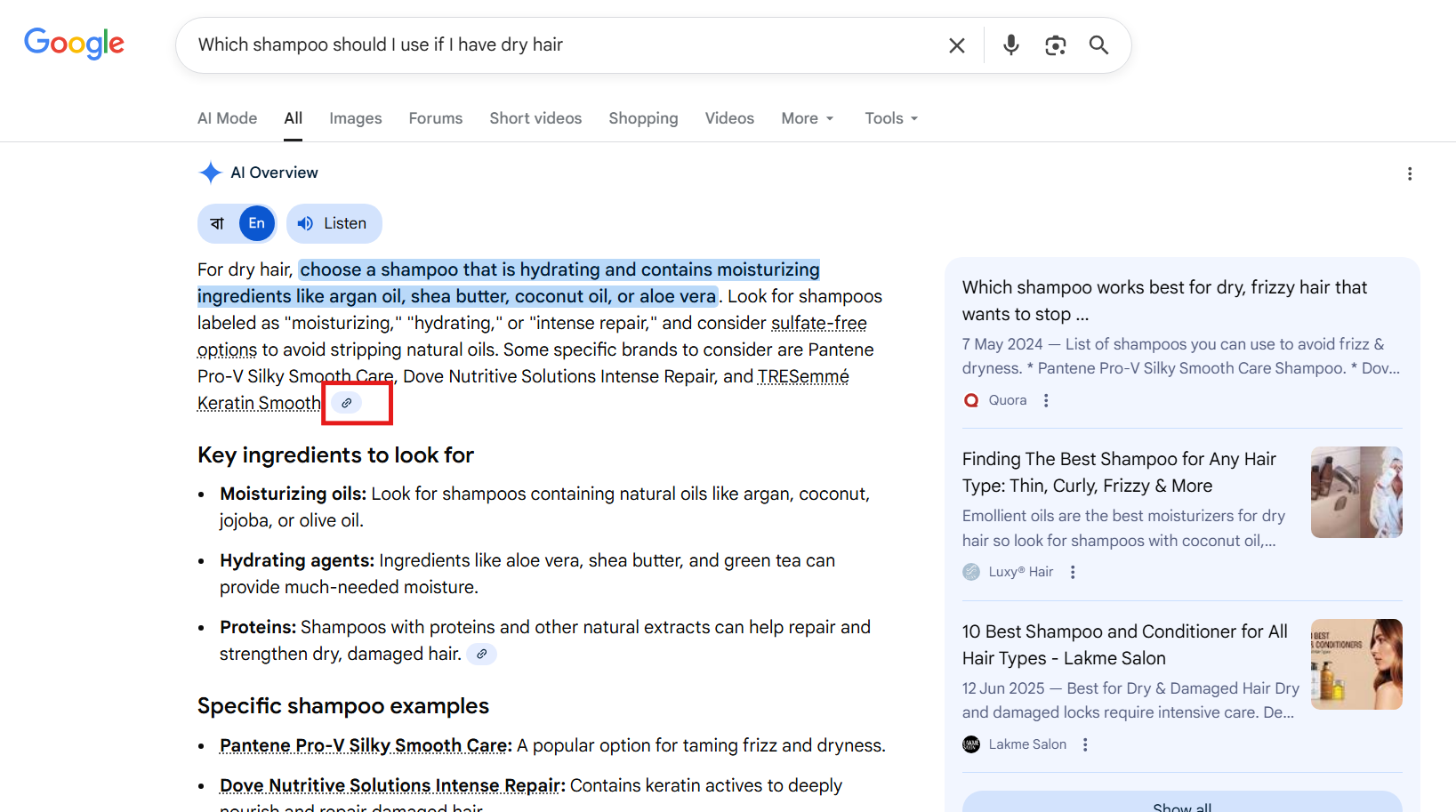This screenshot has height=812, width=1456.
Task: Click the Google logo
Action: (x=74, y=43)
